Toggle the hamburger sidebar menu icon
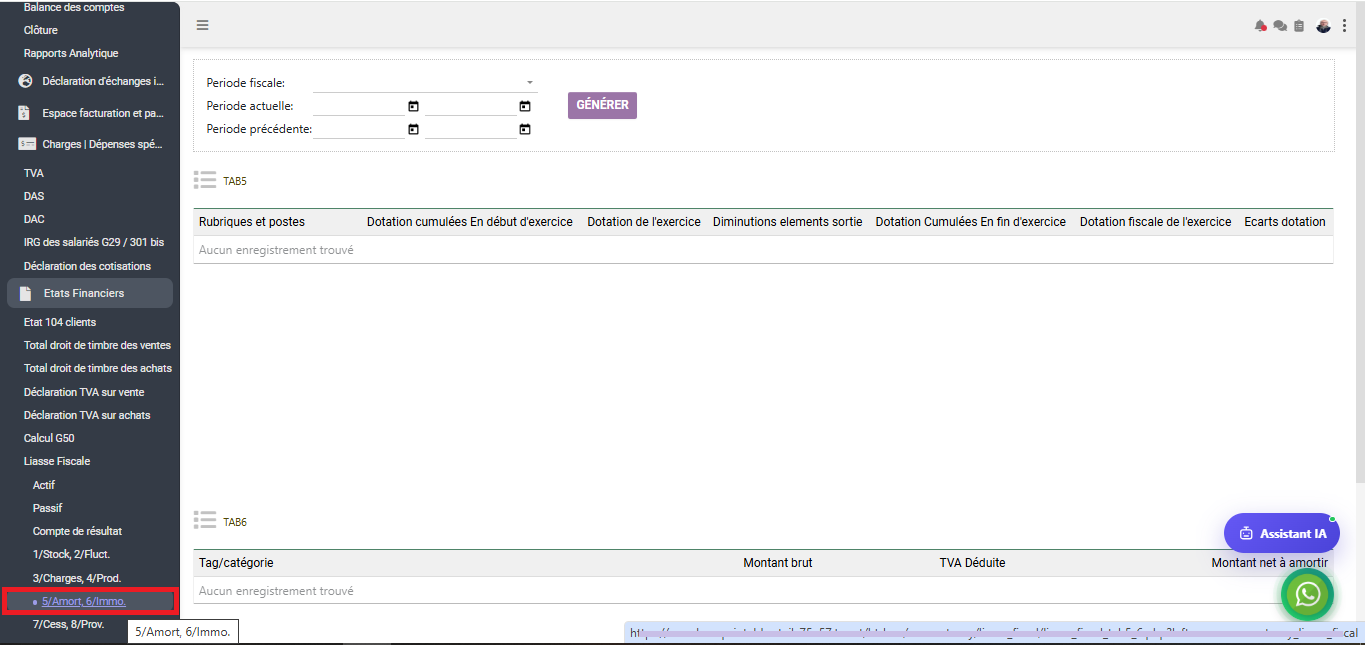This screenshot has height=645, width=1365. click(x=203, y=26)
